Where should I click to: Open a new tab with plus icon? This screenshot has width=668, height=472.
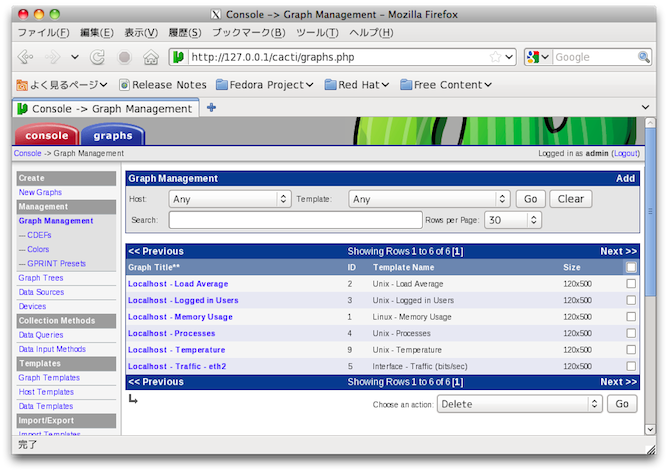(211, 108)
